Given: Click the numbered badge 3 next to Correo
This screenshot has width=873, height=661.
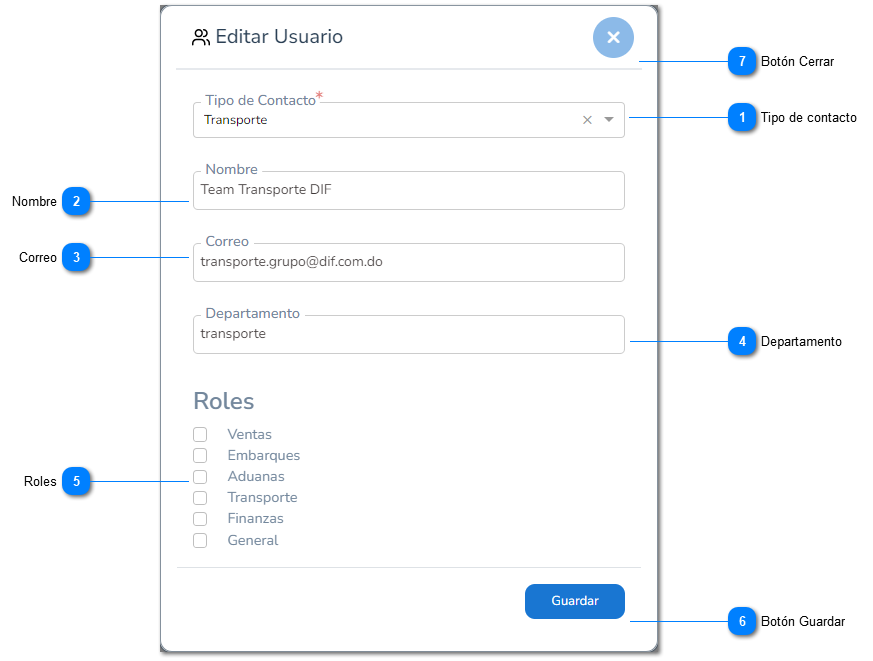Looking at the screenshot, I should pyautogui.click(x=76, y=257).
